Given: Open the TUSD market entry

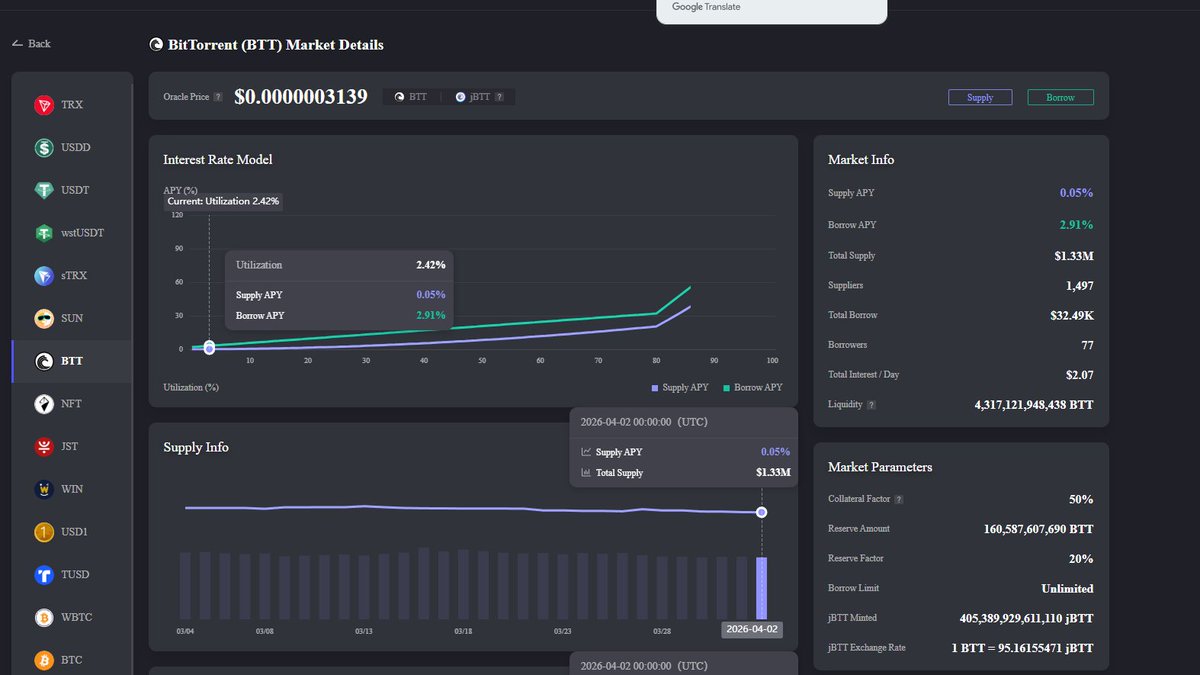Looking at the screenshot, I should tap(74, 575).
